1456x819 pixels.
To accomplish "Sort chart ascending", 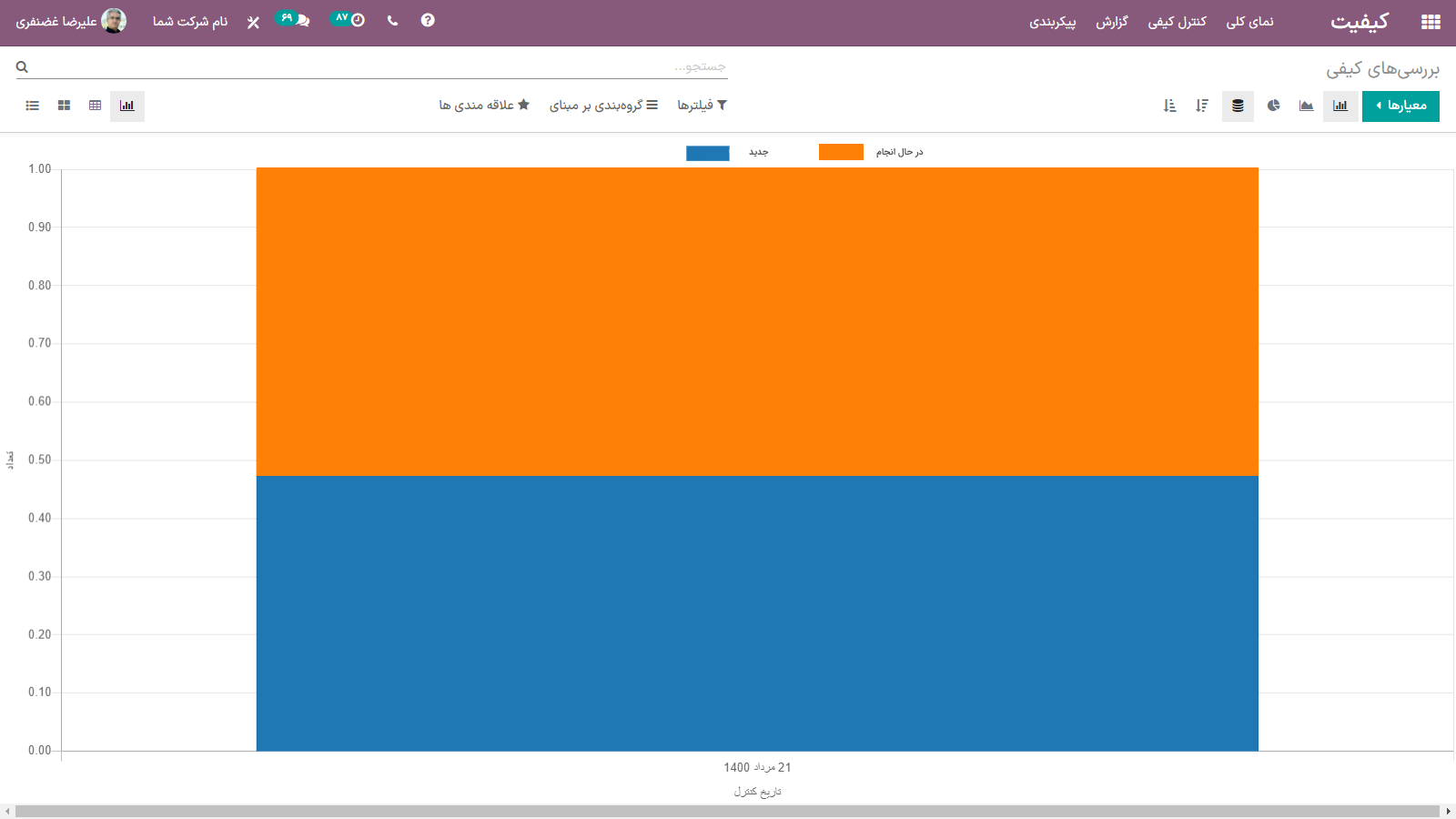I will pyautogui.click(x=1170, y=106).
